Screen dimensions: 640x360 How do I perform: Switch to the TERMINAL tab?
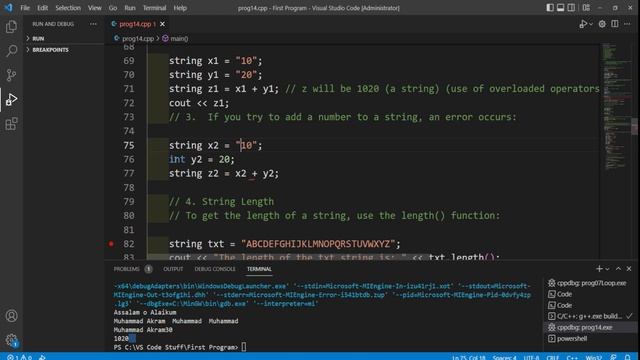[x=259, y=269]
